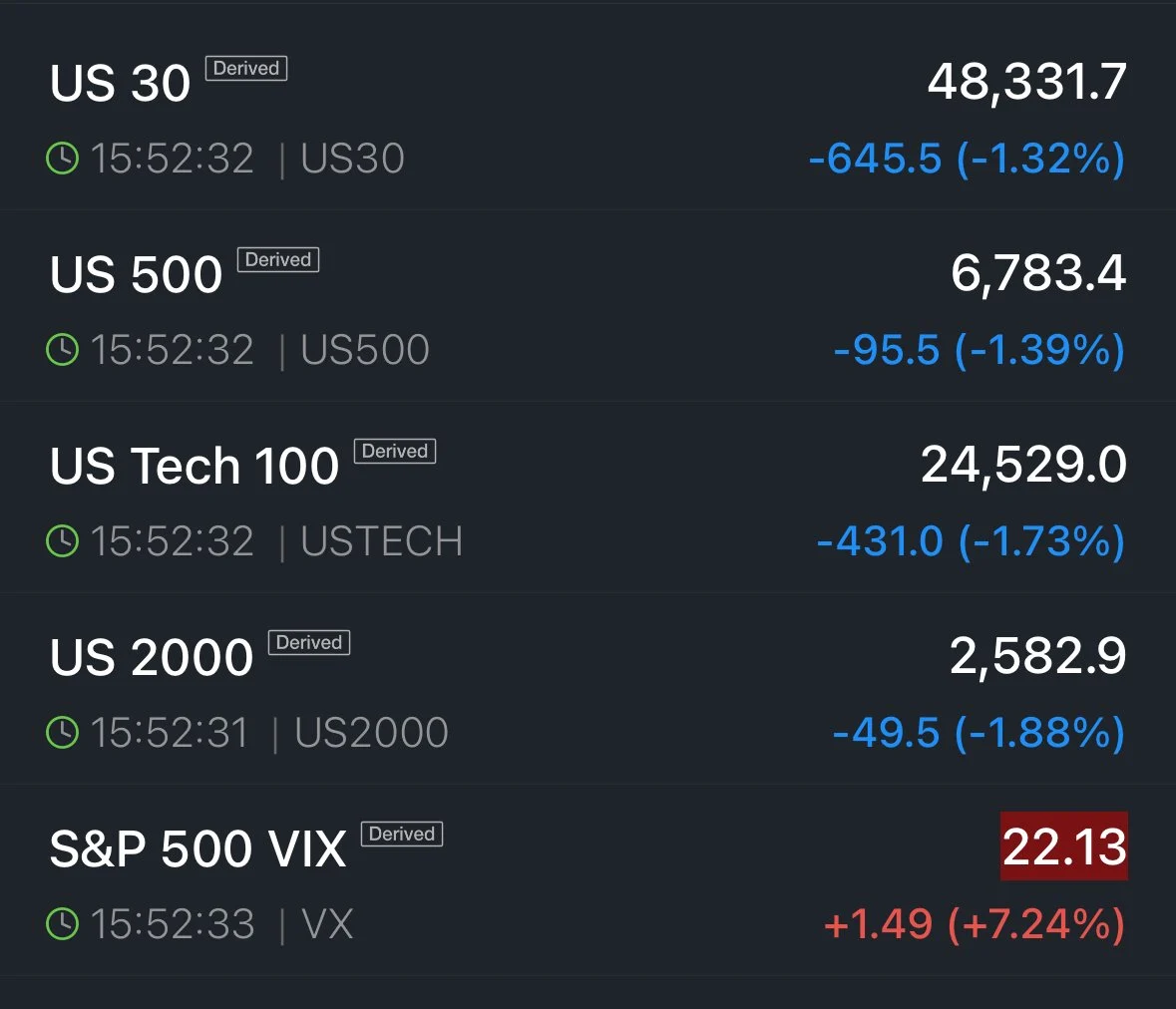This screenshot has height=1009, width=1176.
Task: Click the Derived badge next to US 30
Action: (x=246, y=68)
